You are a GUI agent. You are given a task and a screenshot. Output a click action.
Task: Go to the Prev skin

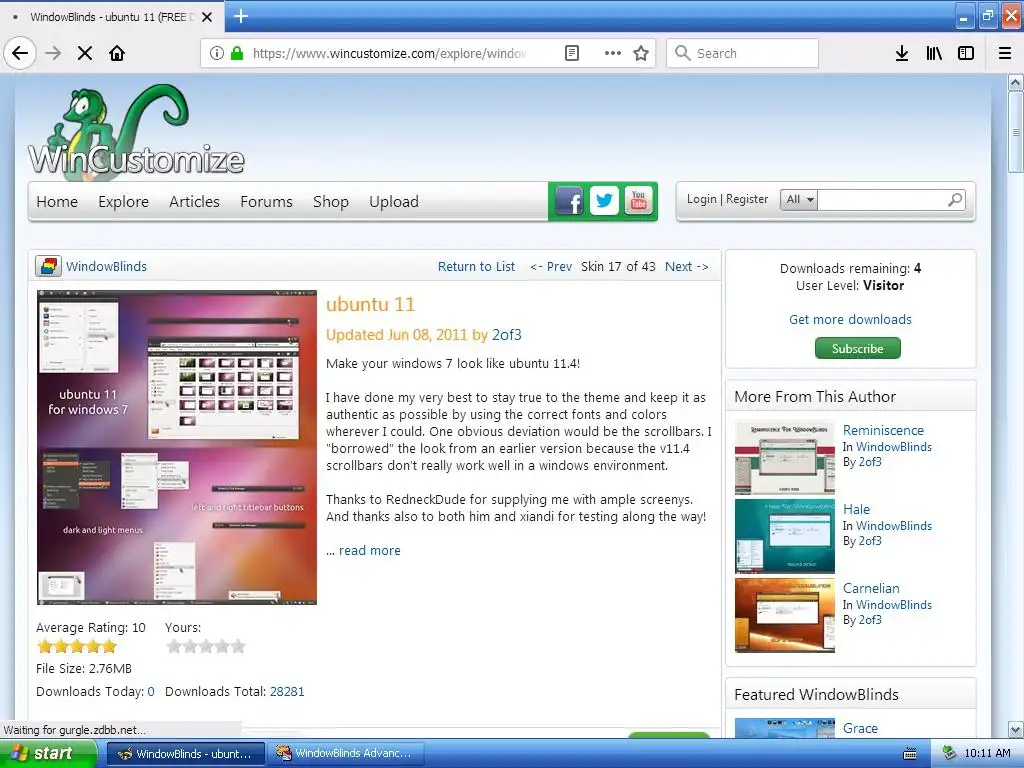click(551, 266)
